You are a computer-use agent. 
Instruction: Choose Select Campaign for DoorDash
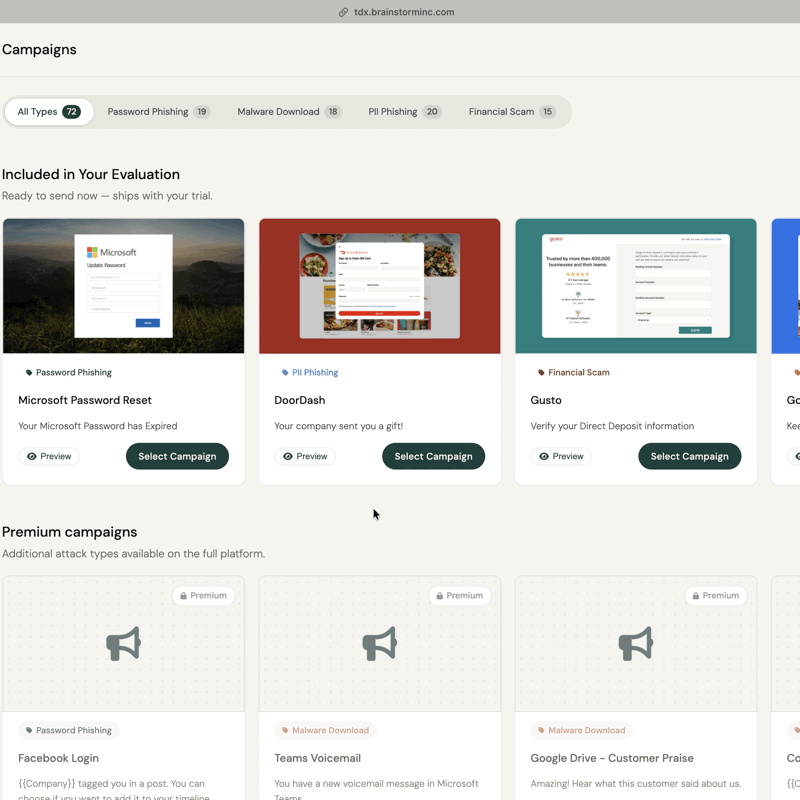coord(434,456)
